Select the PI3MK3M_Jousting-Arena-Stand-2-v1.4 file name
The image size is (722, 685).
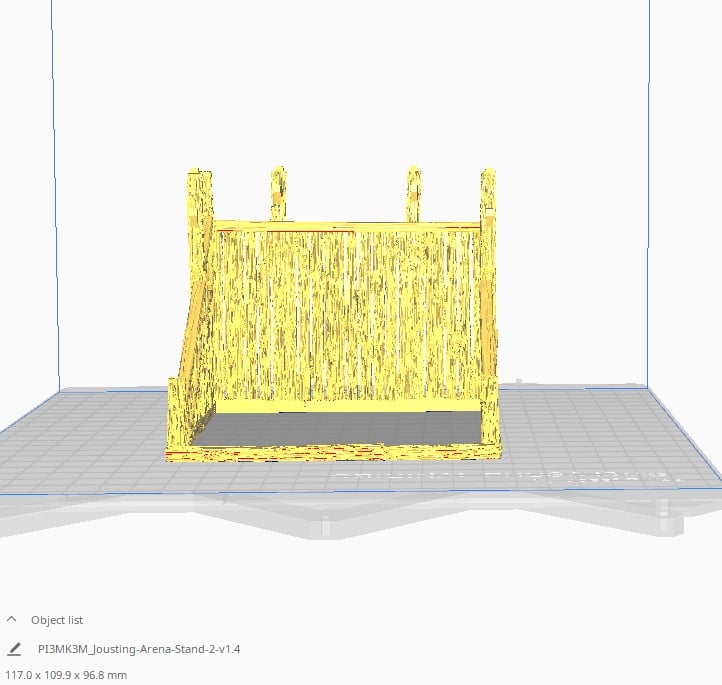(x=138, y=649)
